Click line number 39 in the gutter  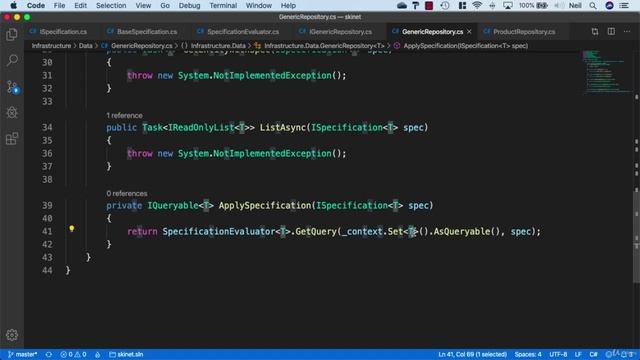click(47, 205)
